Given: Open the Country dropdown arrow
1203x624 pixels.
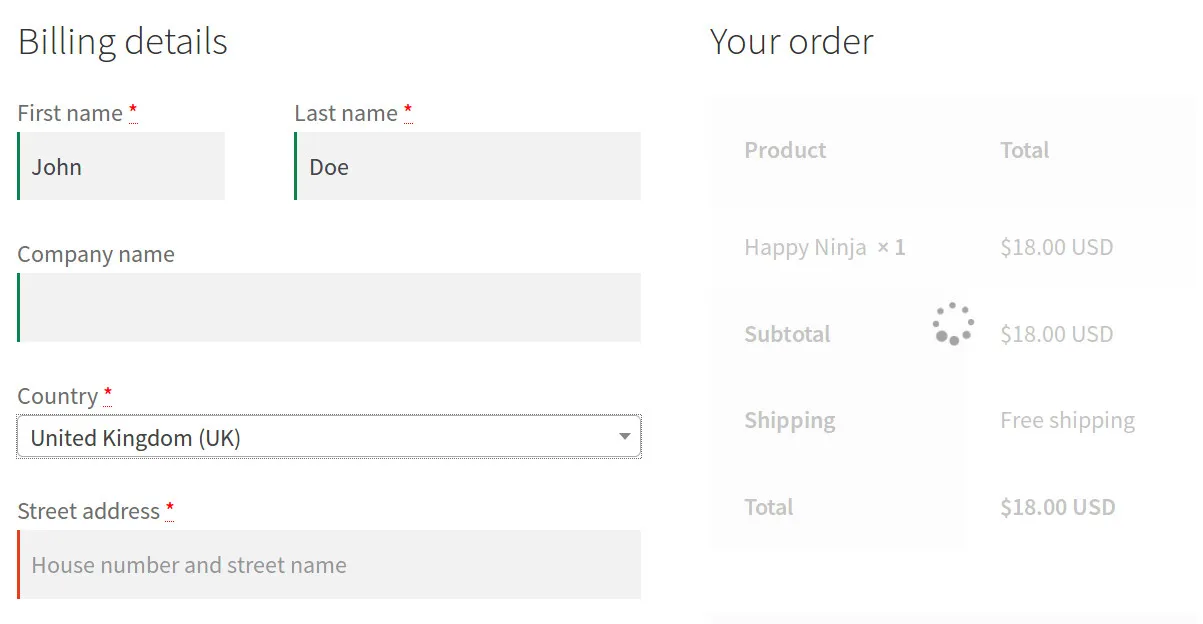Looking at the screenshot, I should tap(623, 437).
